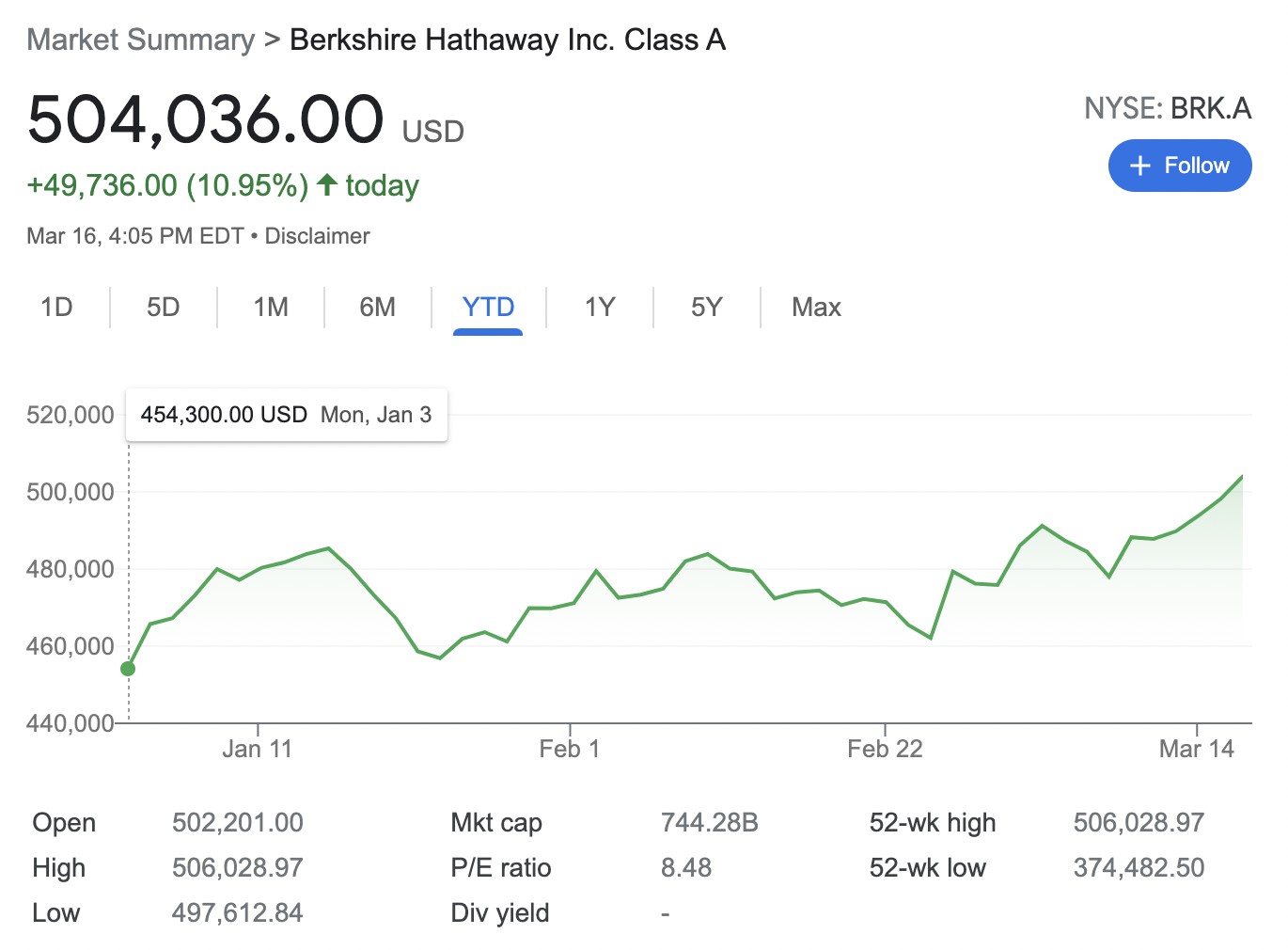
Task: View the 5Y price history
Action: coord(706,308)
